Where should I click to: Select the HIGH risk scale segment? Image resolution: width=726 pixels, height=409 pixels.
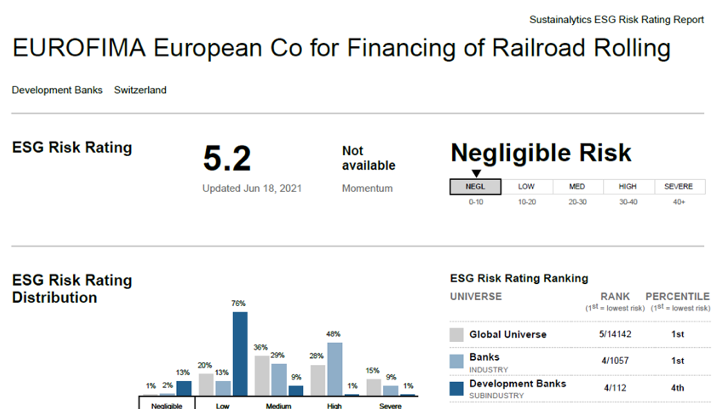(x=628, y=186)
